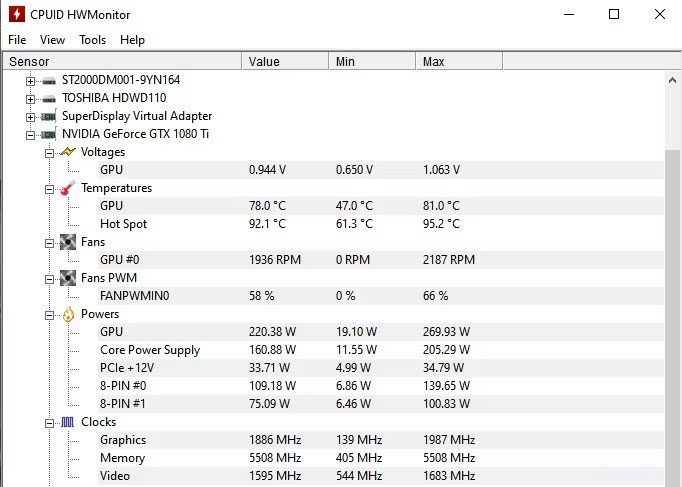
Task: Click the Min column header
Action: coord(372,61)
